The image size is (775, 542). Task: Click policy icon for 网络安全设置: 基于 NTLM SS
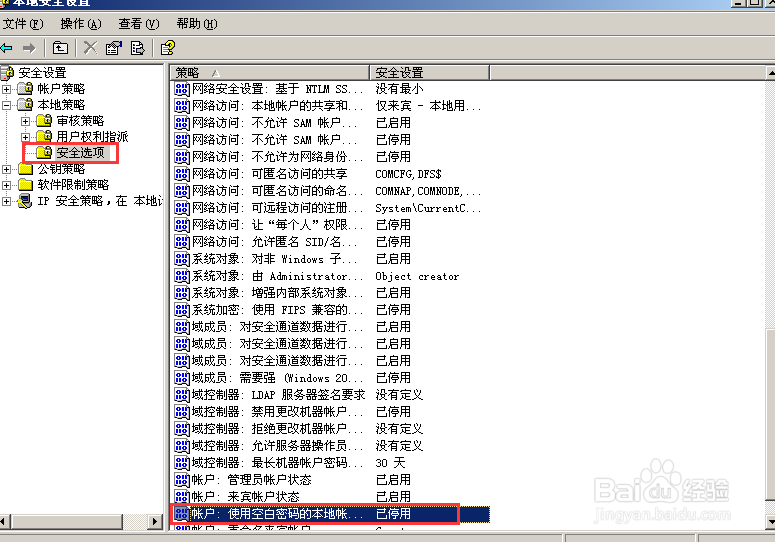coord(182,89)
